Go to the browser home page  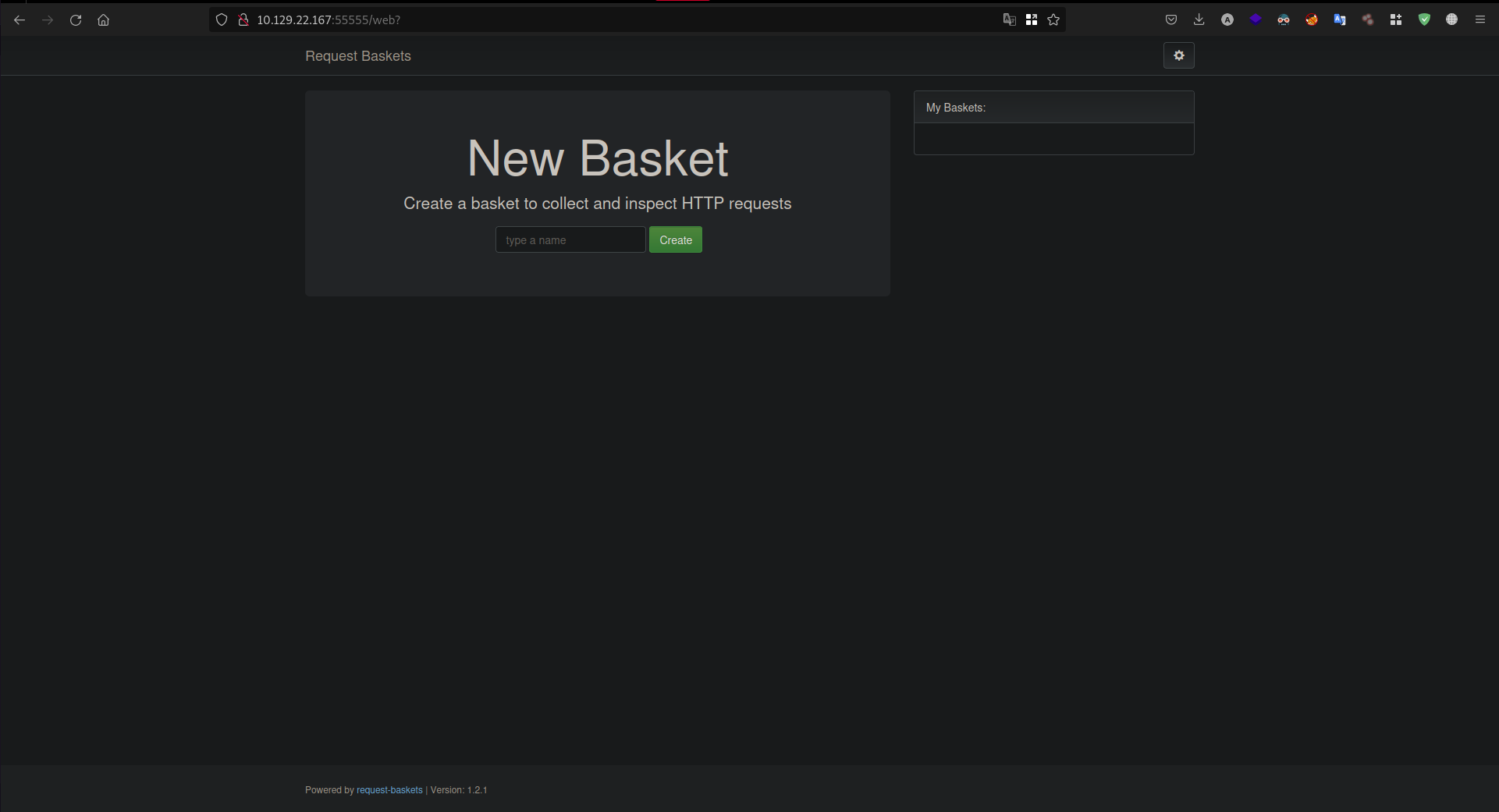[103, 20]
